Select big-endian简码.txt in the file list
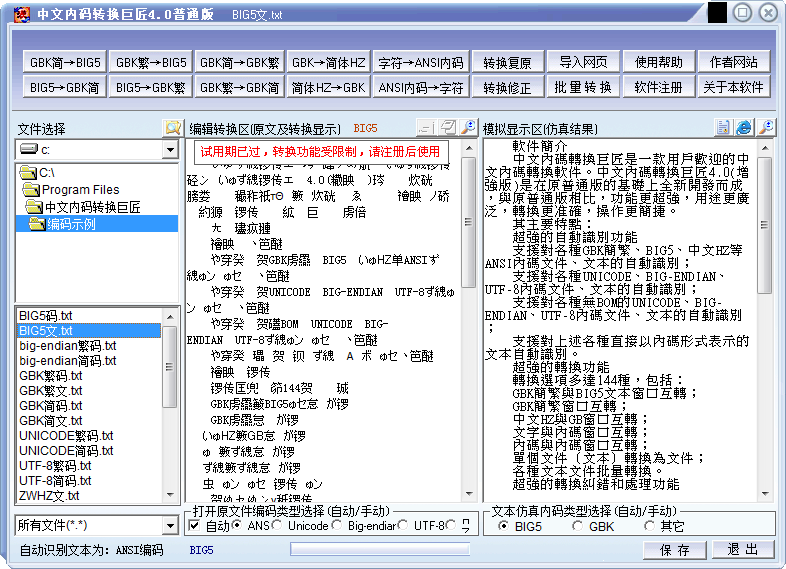Screen dimensions: 786x569 click(x=90, y=360)
